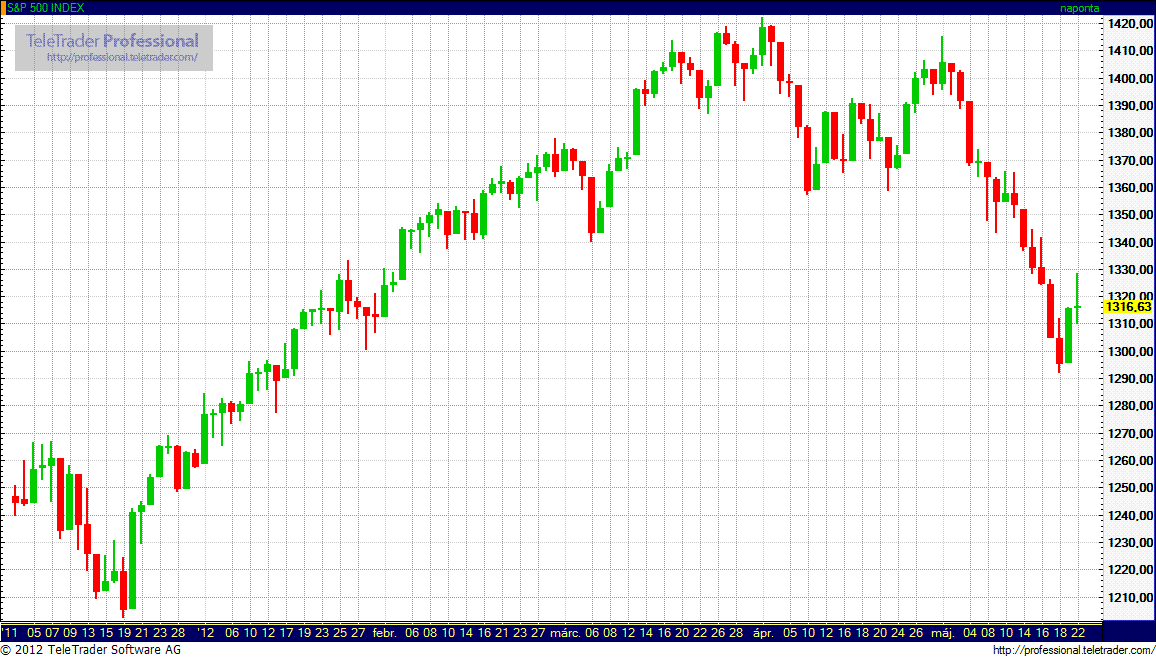Click the 'naponta' interval label

click(1080, 7)
